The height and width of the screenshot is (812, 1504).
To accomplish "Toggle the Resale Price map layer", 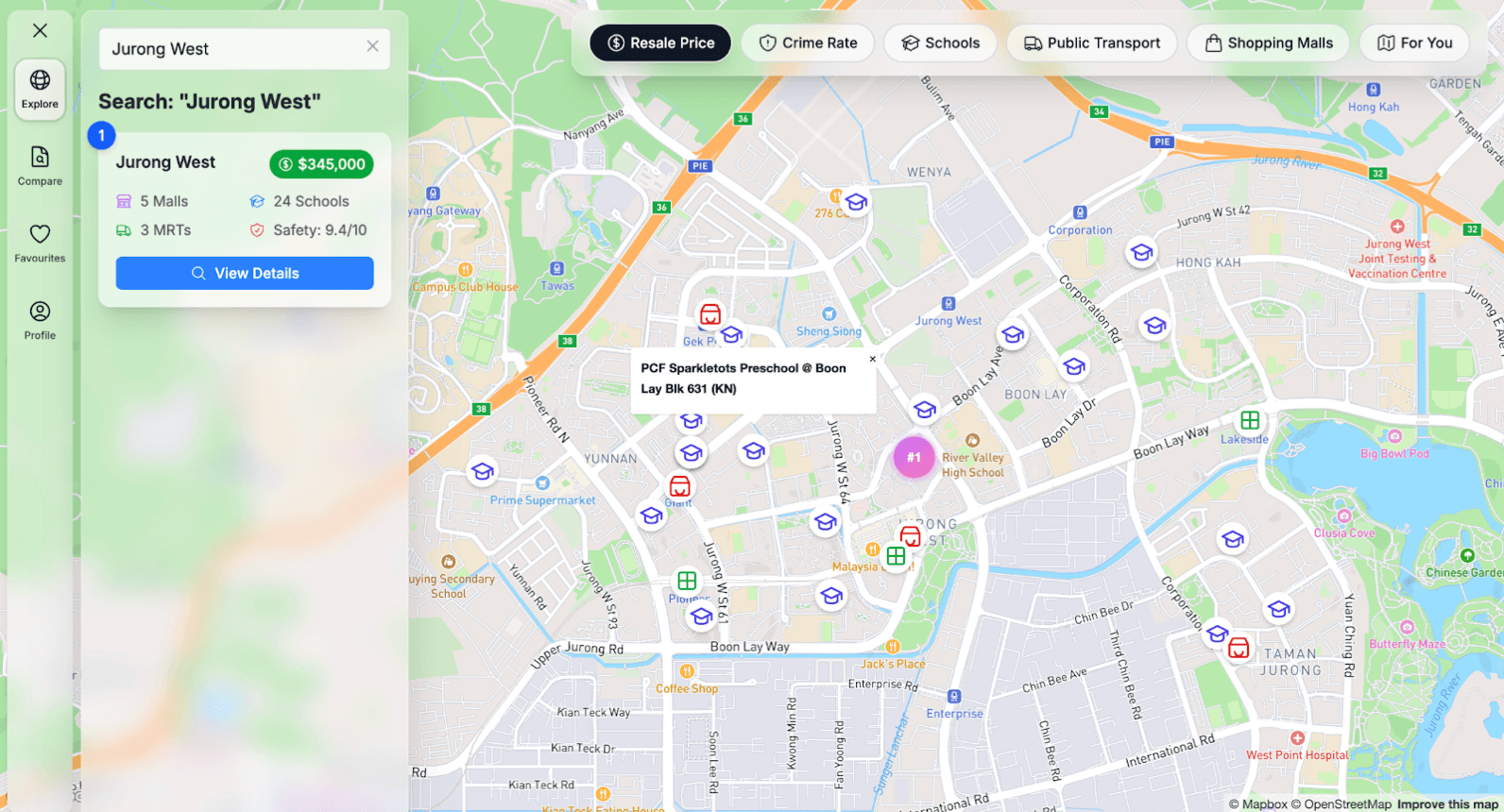I will point(660,43).
